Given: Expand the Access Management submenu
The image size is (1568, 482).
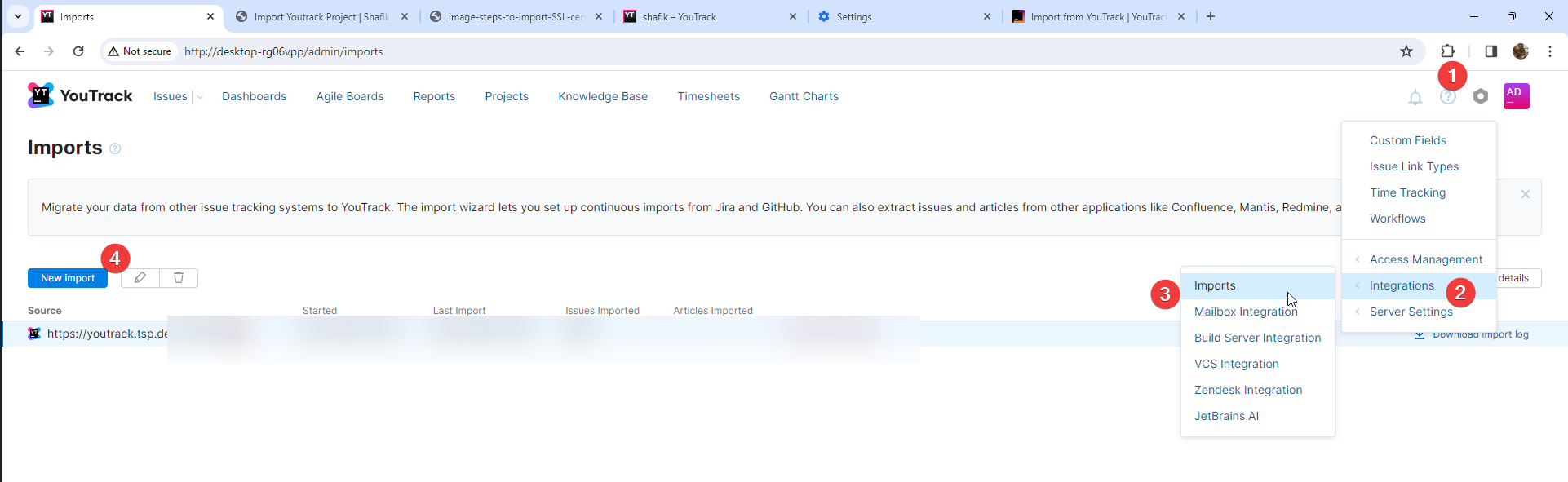Looking at the screenshot, I should click(1425, 259).
